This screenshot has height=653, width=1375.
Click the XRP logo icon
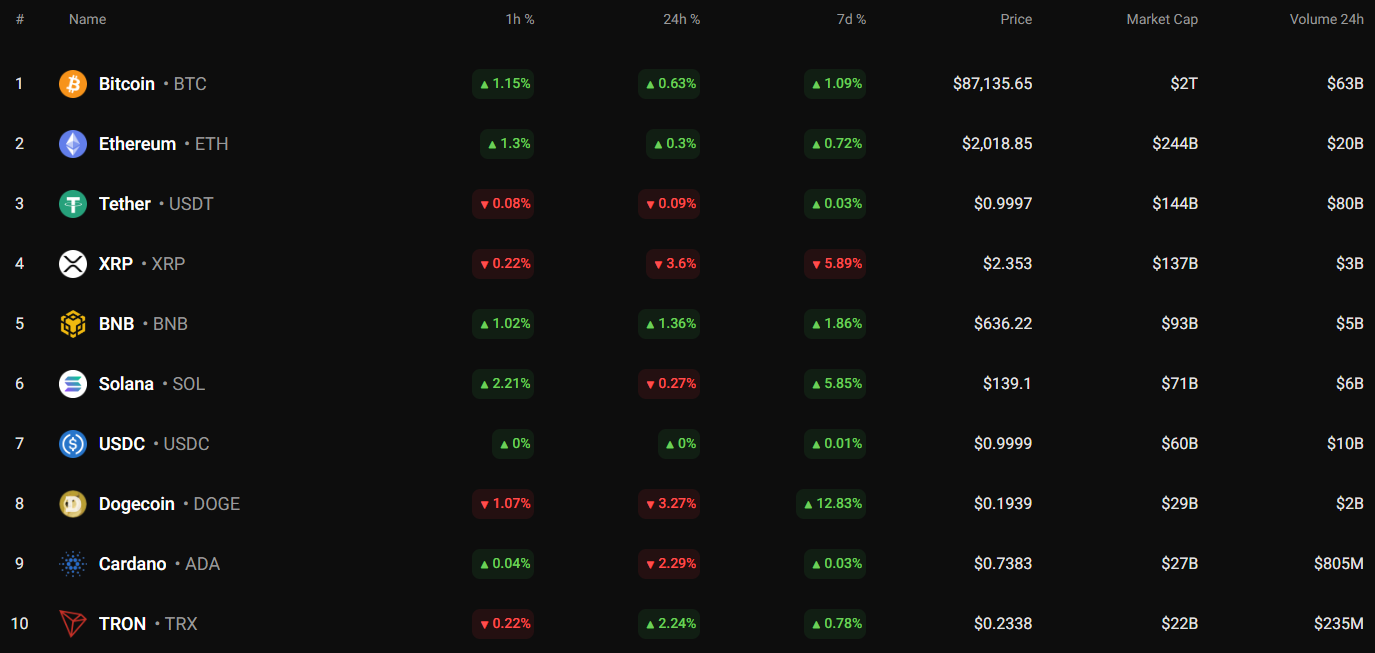click(x=73, y=264)
